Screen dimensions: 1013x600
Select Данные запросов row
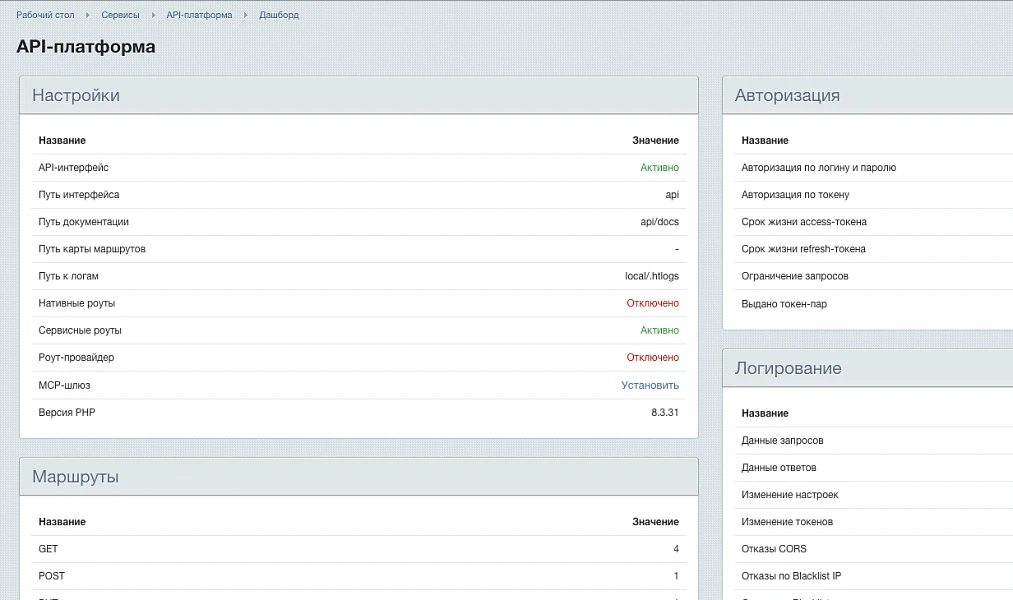[x=873, y=440]
